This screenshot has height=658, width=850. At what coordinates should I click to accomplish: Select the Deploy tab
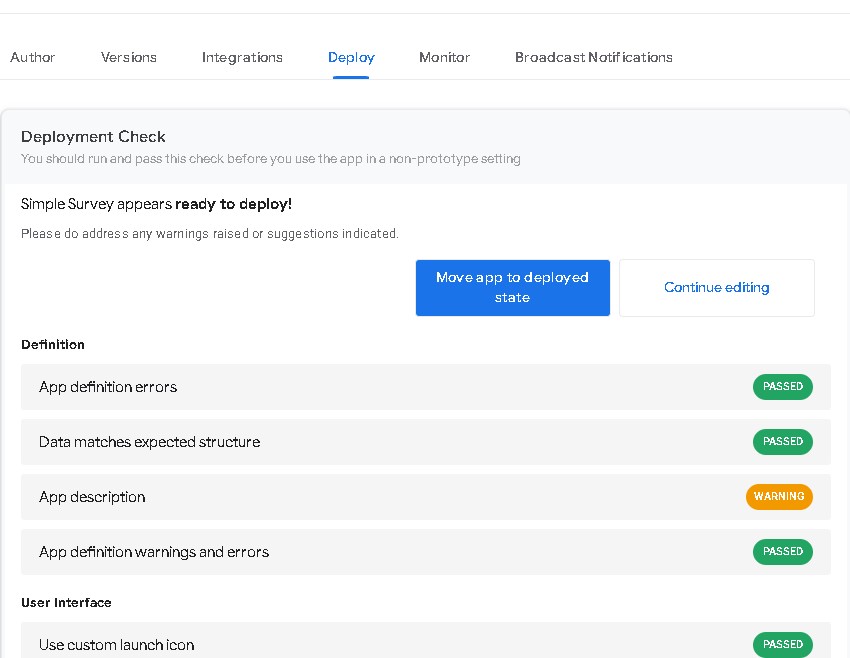pos(351,57)
